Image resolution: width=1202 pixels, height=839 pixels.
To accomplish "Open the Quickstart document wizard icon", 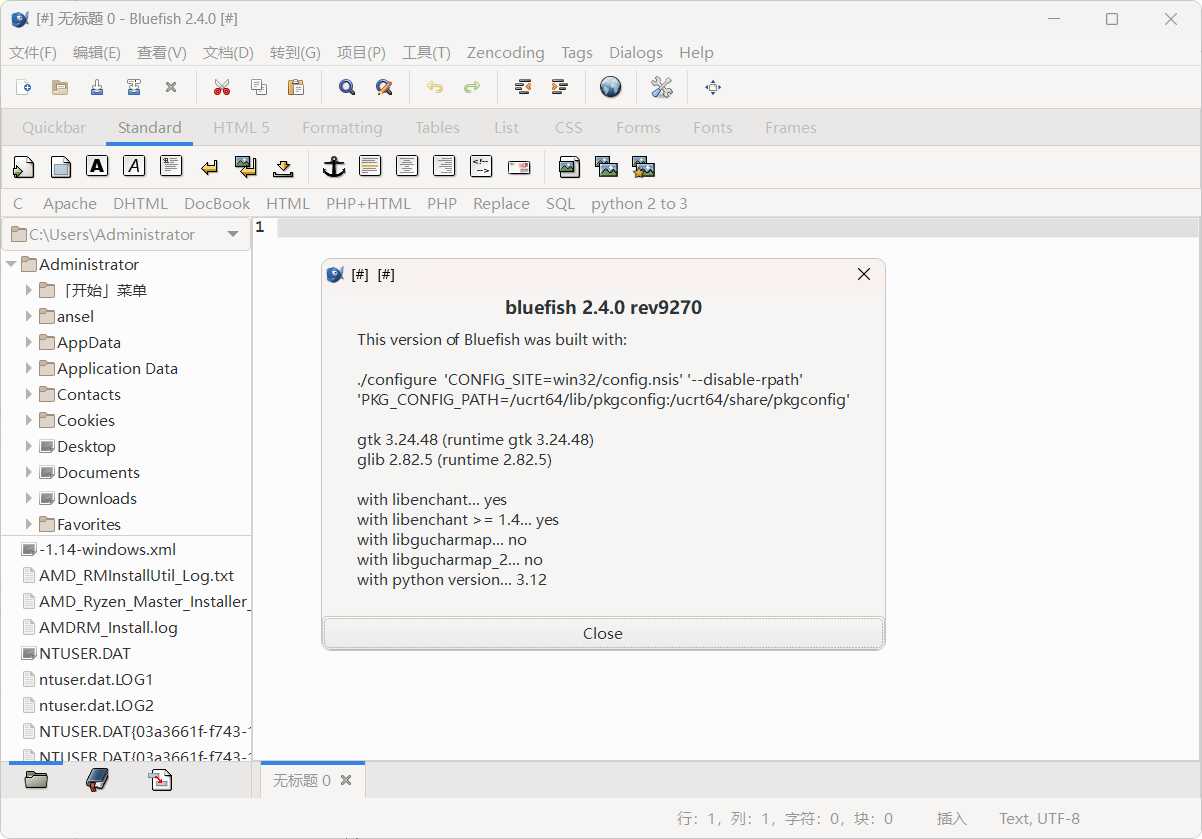I will click(x=23, y=166).
